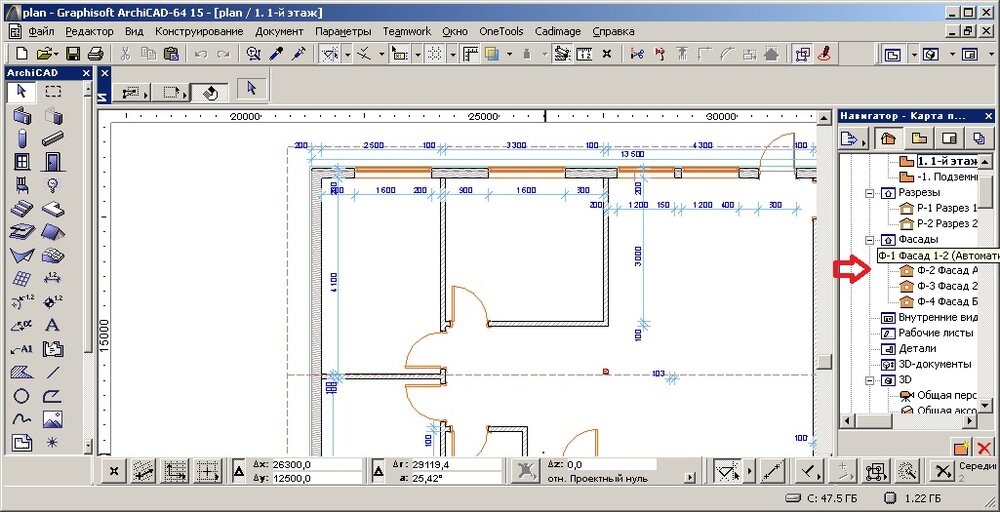The width and height of the screenshot is (1000, 512).
Task: Select the Mesh tool
Action: pyautogui.click(x=53, y=255)
